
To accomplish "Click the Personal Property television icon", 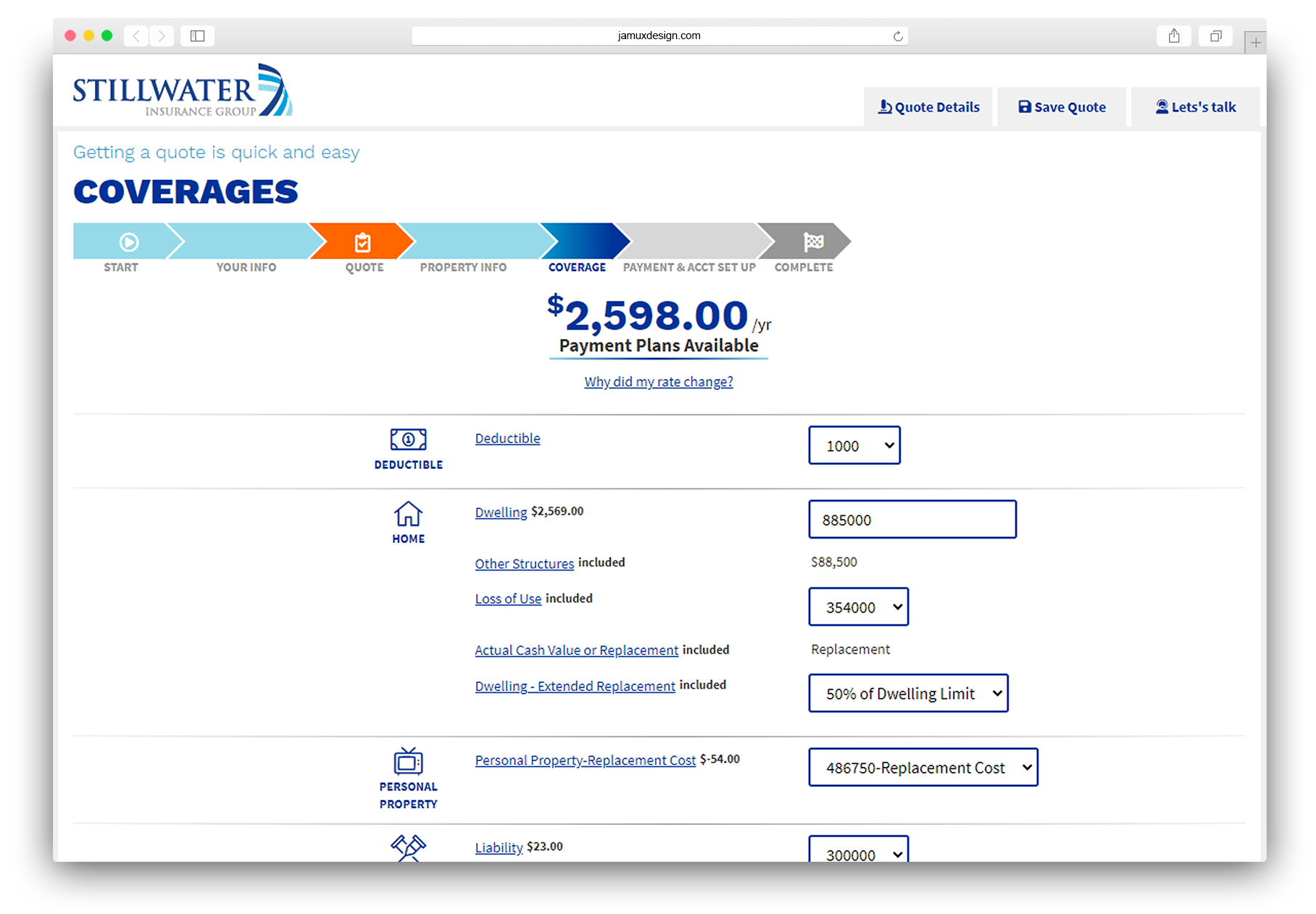I will 408,761.
